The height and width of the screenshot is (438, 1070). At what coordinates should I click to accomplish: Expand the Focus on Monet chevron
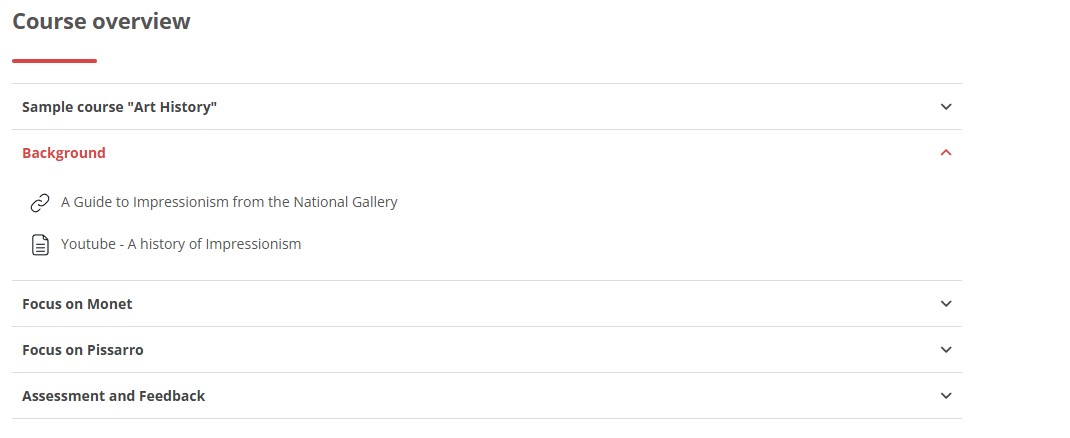pos(946,304)
